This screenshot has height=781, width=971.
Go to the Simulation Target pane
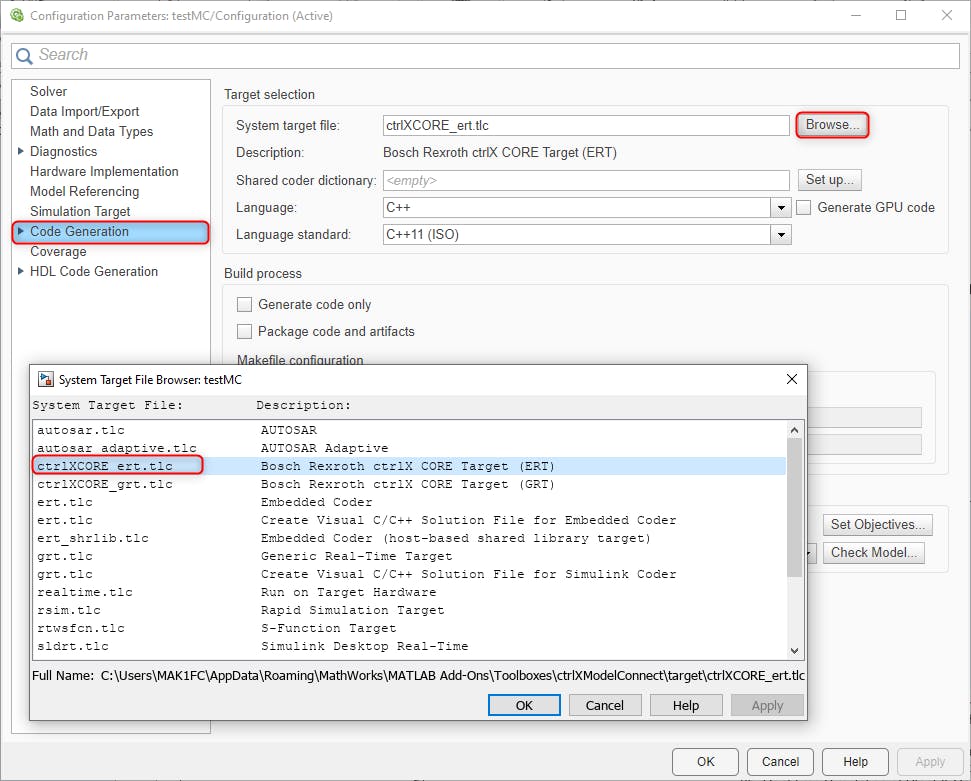pyautogui.click(x=81, y=211)
